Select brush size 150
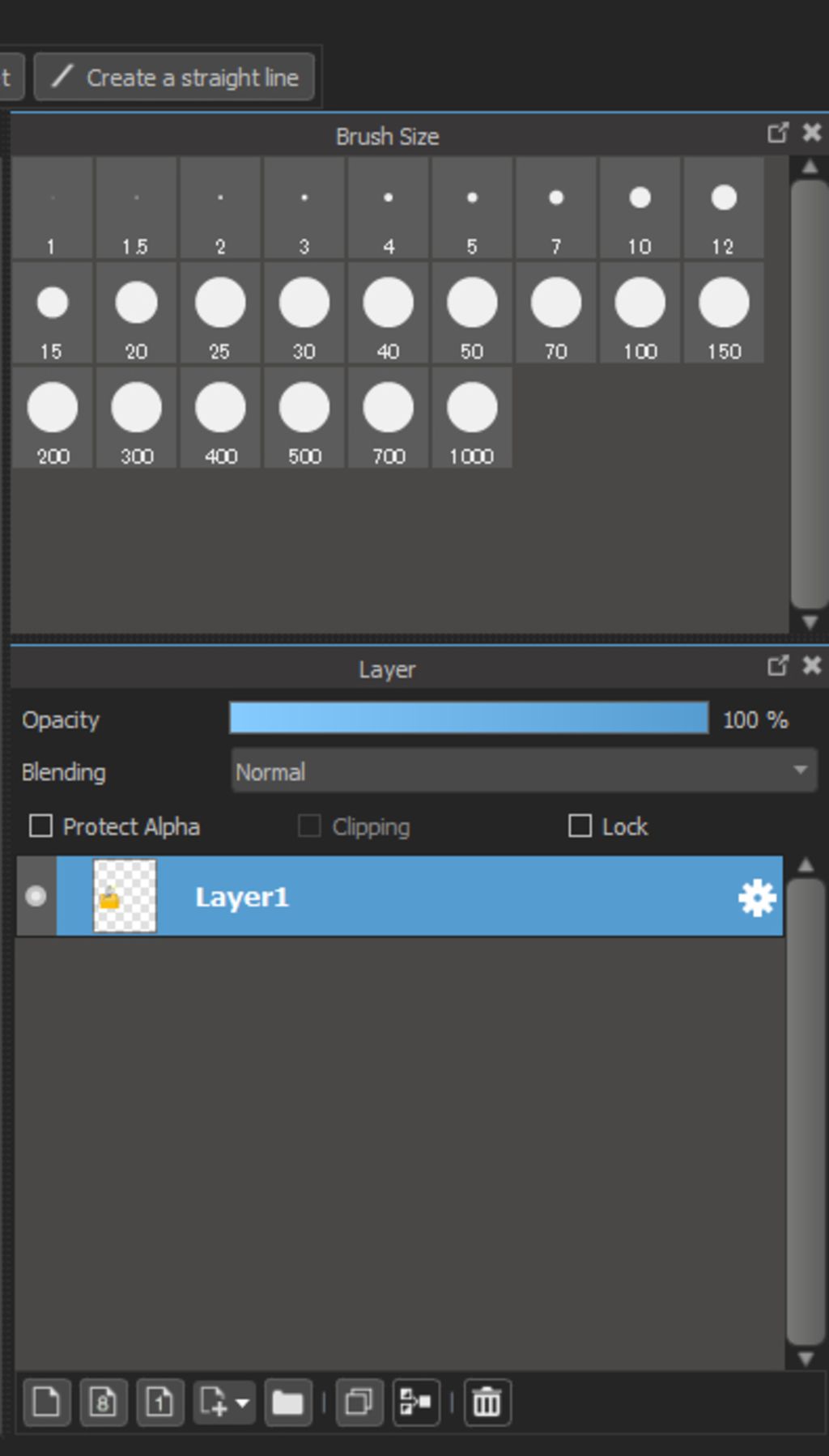Image resolution: width=829 pixels, height=1456 pixels. click(724, 313)
